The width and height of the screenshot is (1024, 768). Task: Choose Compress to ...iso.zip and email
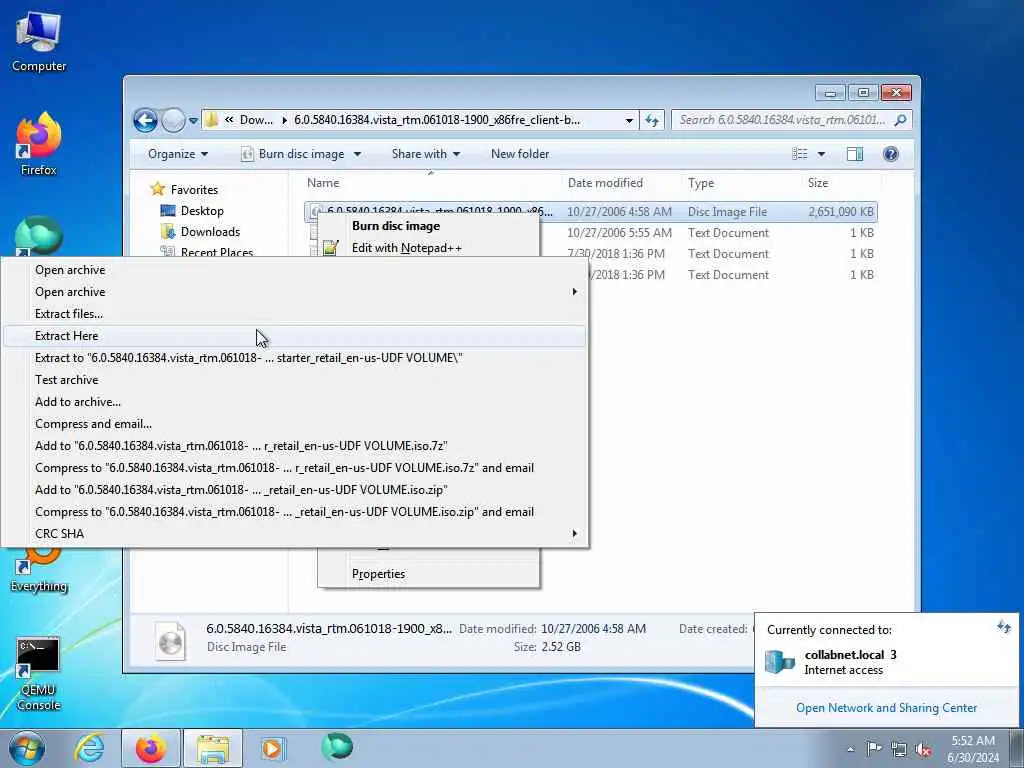[x=295, y=512]
